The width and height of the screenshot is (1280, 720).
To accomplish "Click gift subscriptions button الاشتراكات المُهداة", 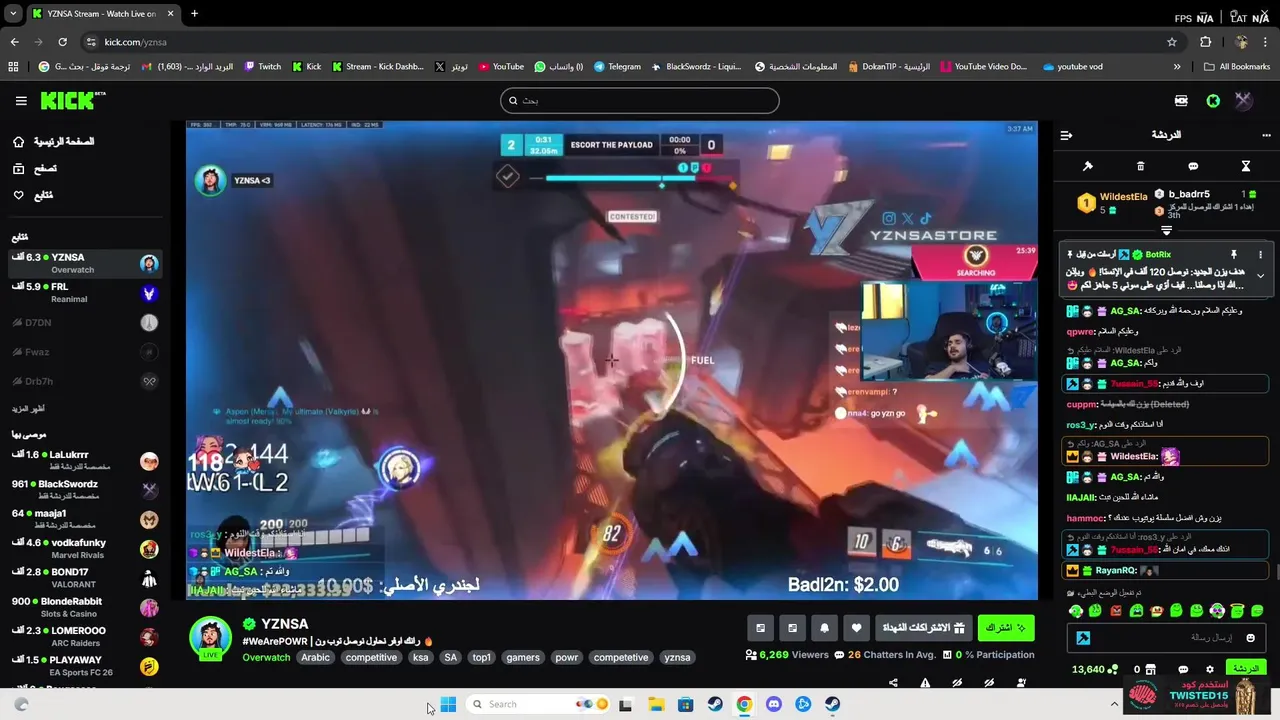I will 924,628.
